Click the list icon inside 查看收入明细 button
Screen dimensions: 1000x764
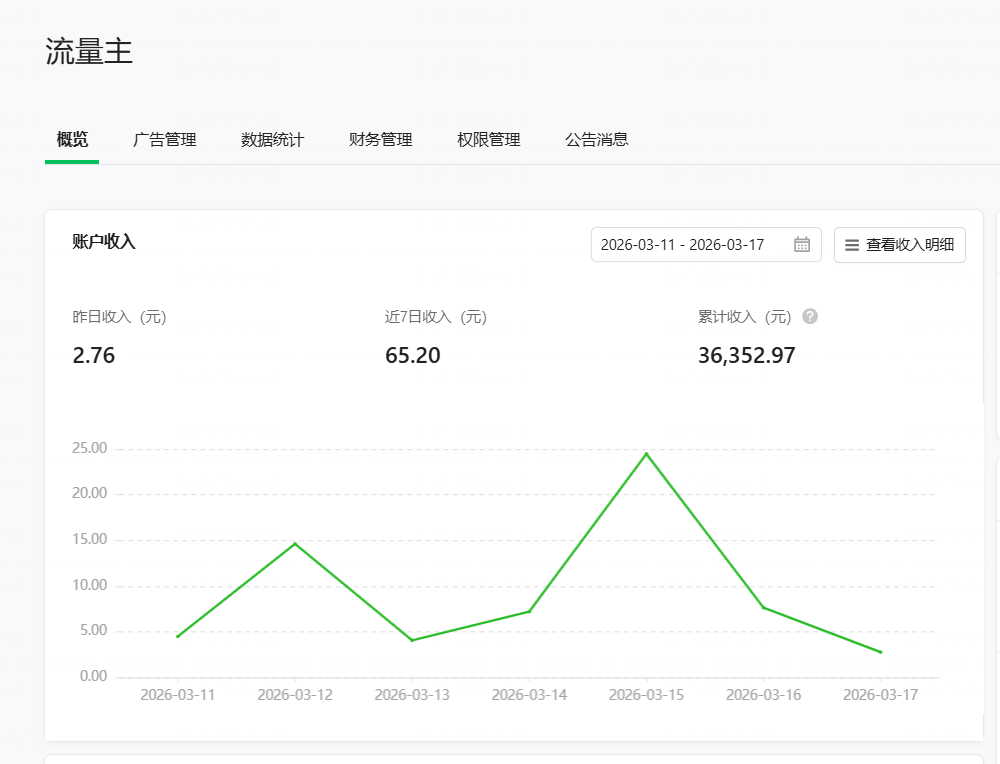[852, 244]
